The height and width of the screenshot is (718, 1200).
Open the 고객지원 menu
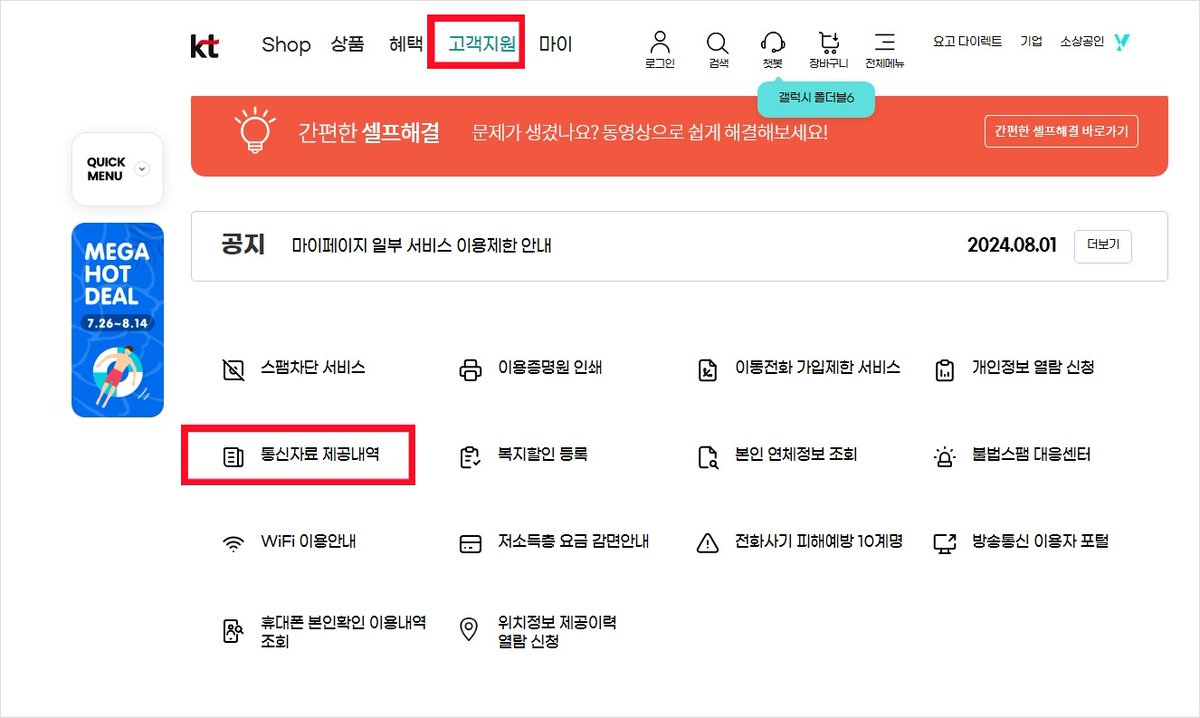482,44
